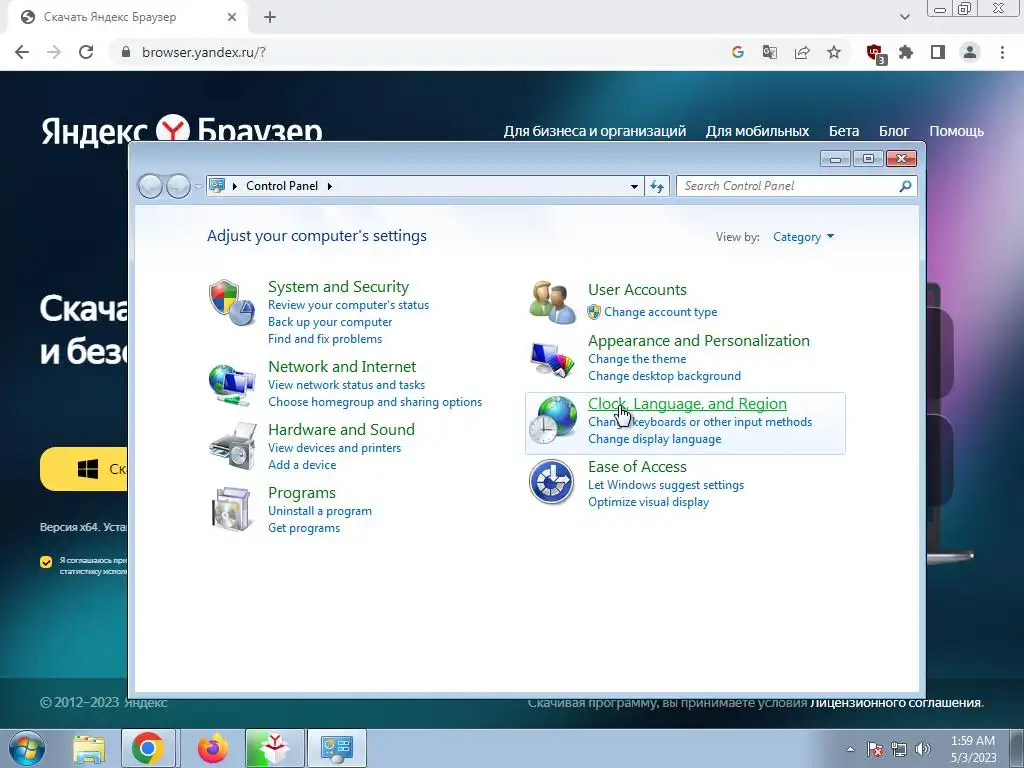Click the volume speaker tray icon

pos(923,749)
